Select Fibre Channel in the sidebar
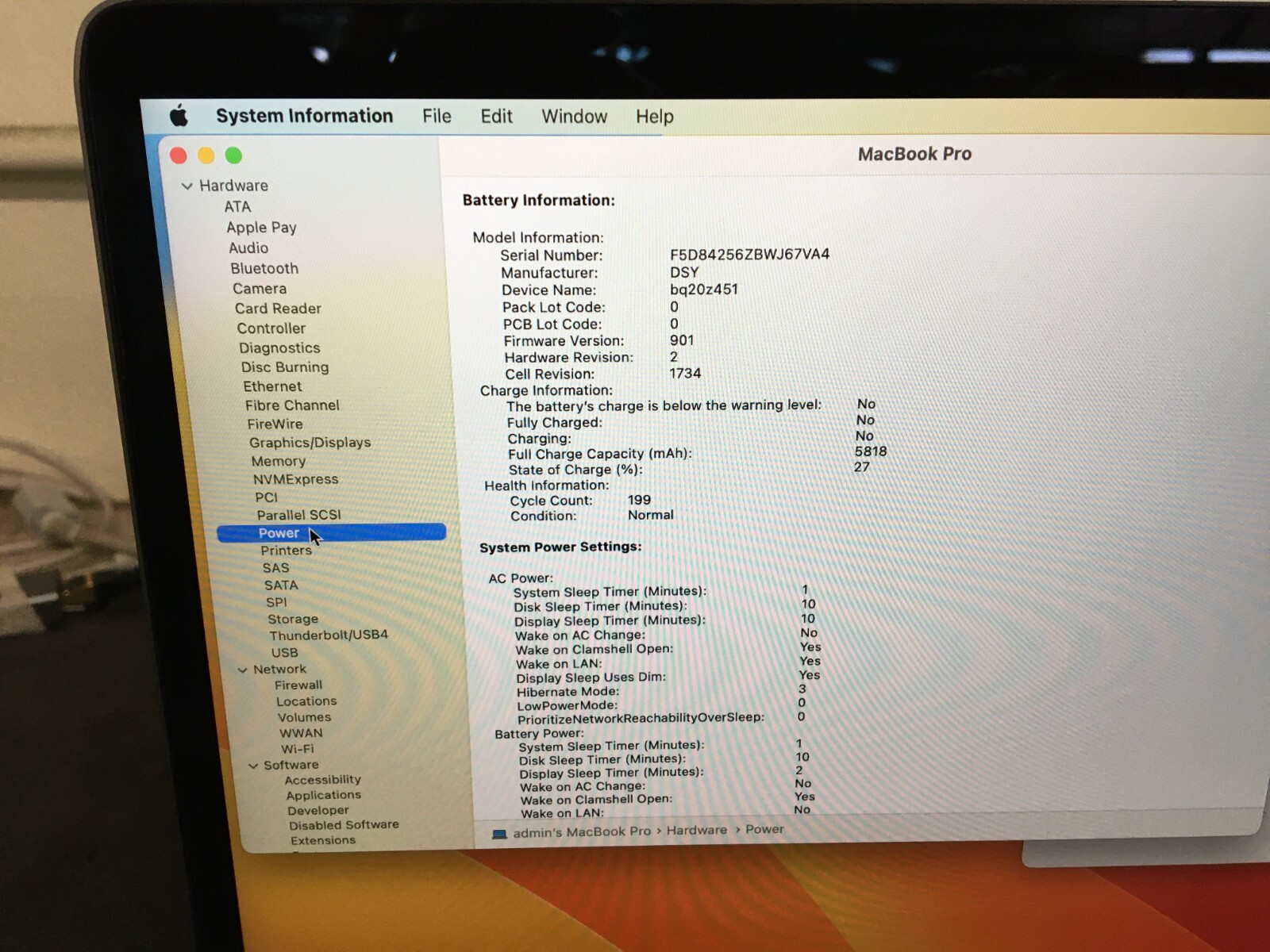This screenshot has height=952, width=1270. [292, 405]
